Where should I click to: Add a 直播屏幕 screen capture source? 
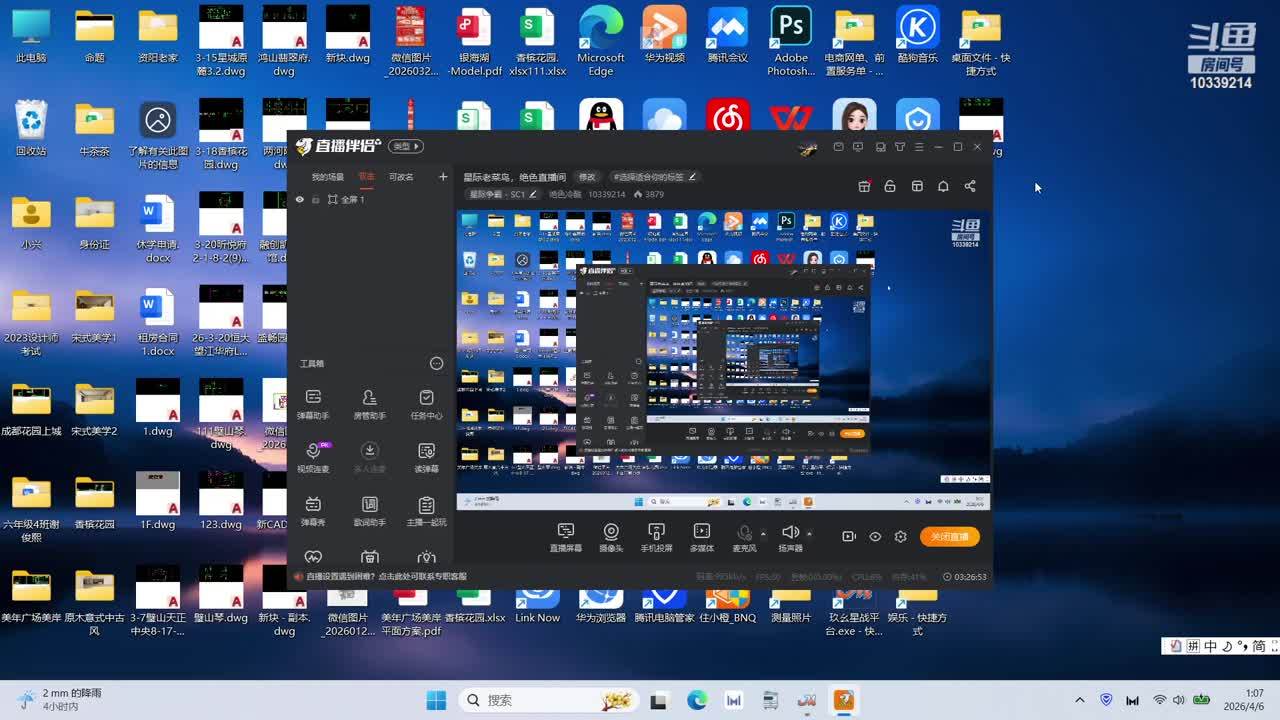tap(565, 536)
